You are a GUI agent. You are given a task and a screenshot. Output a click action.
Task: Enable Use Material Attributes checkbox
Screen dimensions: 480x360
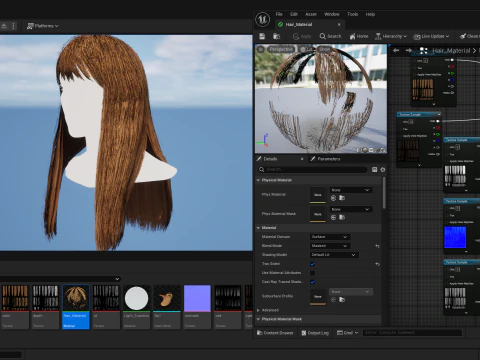click(312, 273)
